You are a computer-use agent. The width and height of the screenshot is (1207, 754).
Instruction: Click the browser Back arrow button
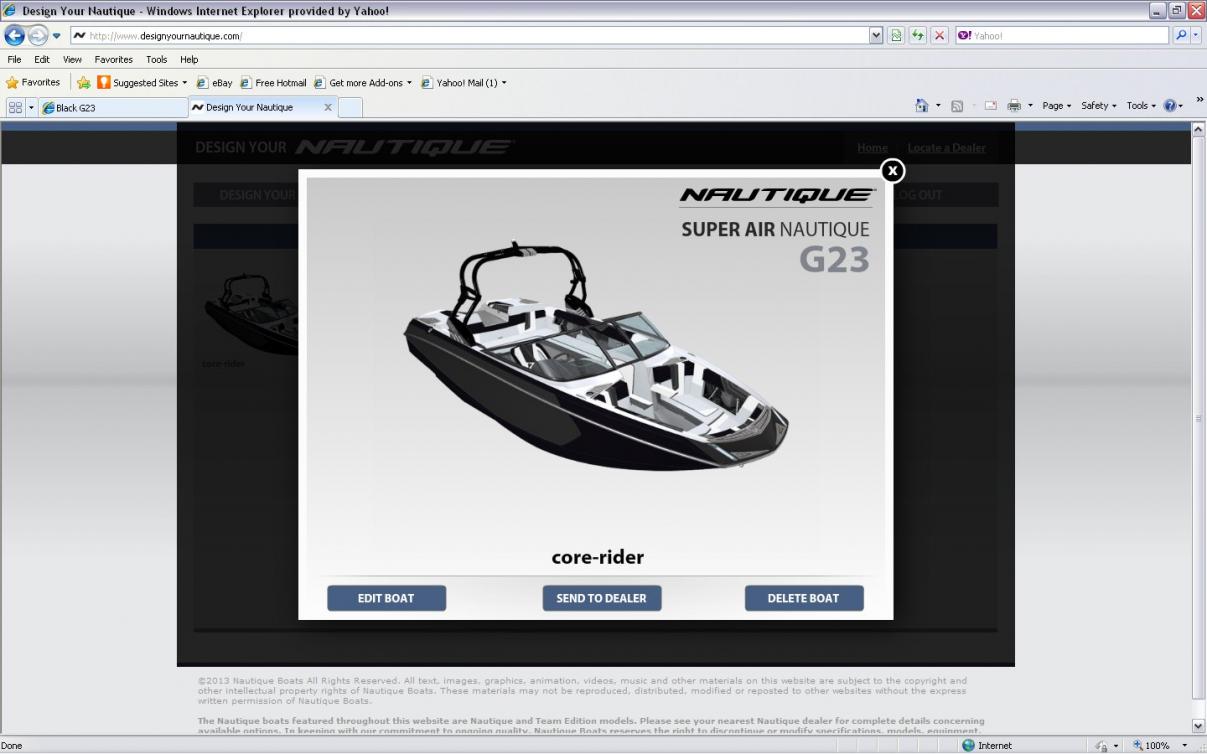click(x=14, y=35)
